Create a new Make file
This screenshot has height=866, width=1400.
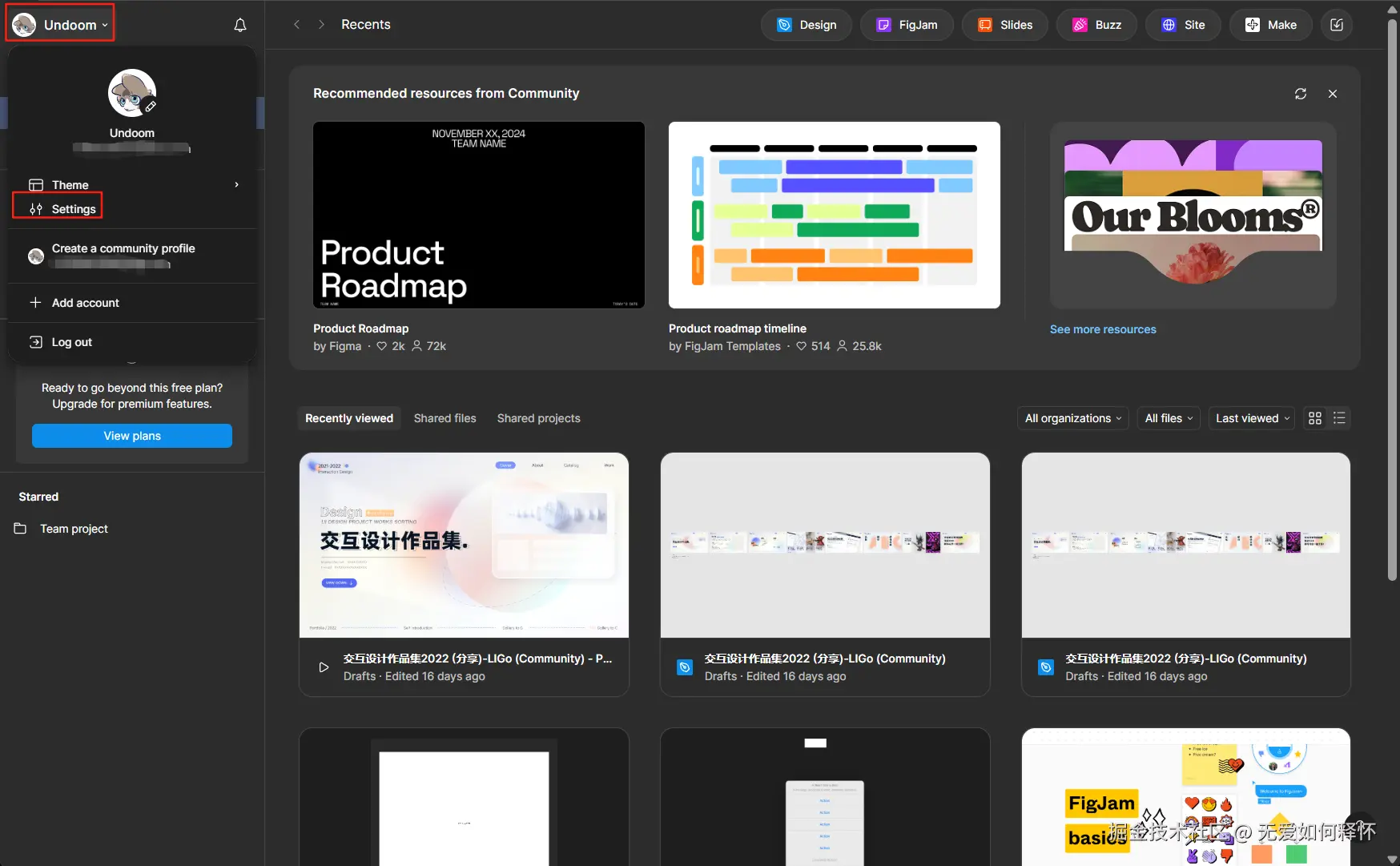(x=1271, y=25)
